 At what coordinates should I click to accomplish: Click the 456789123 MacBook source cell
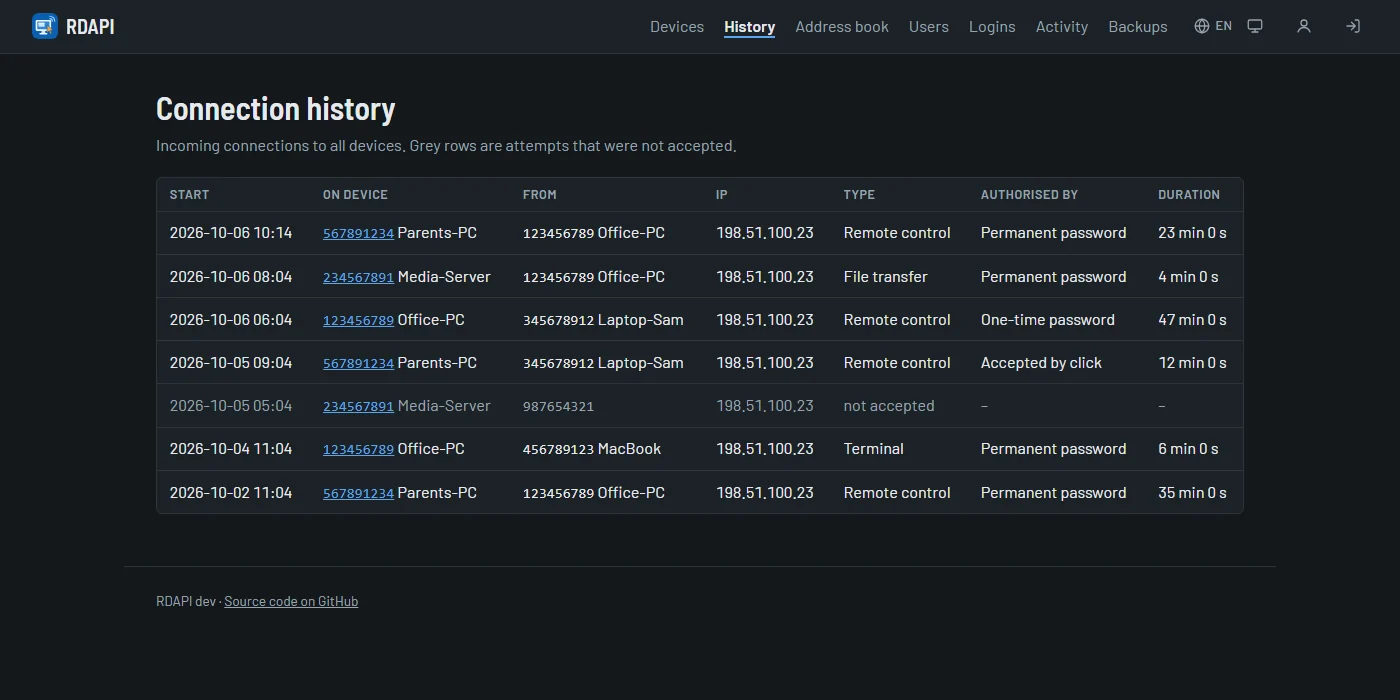coord(592,449)
